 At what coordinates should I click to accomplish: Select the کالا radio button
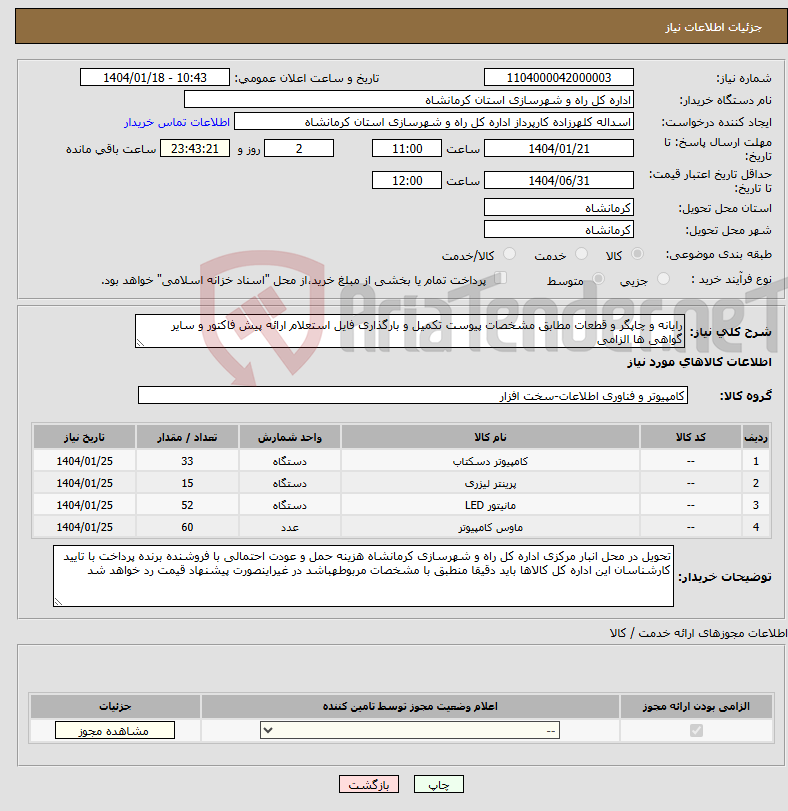coord(638,253)
